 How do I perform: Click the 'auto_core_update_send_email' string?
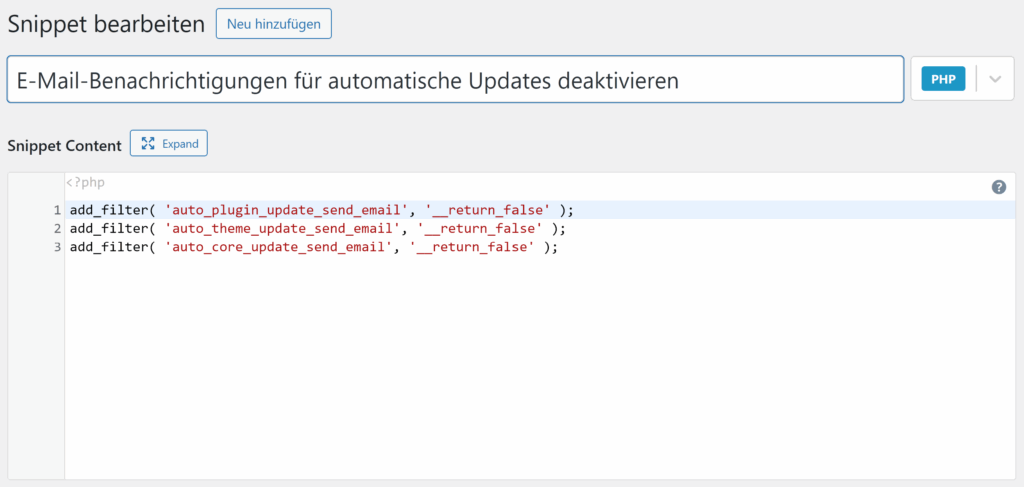[279, 247]
